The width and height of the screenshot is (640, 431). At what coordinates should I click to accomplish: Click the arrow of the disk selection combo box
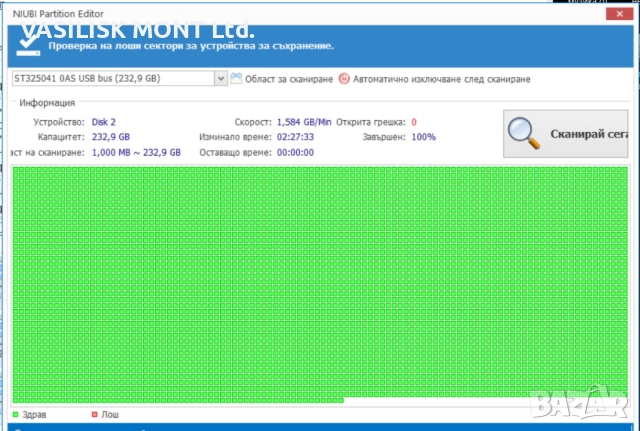pyautogui.click(x=220, y=78)
